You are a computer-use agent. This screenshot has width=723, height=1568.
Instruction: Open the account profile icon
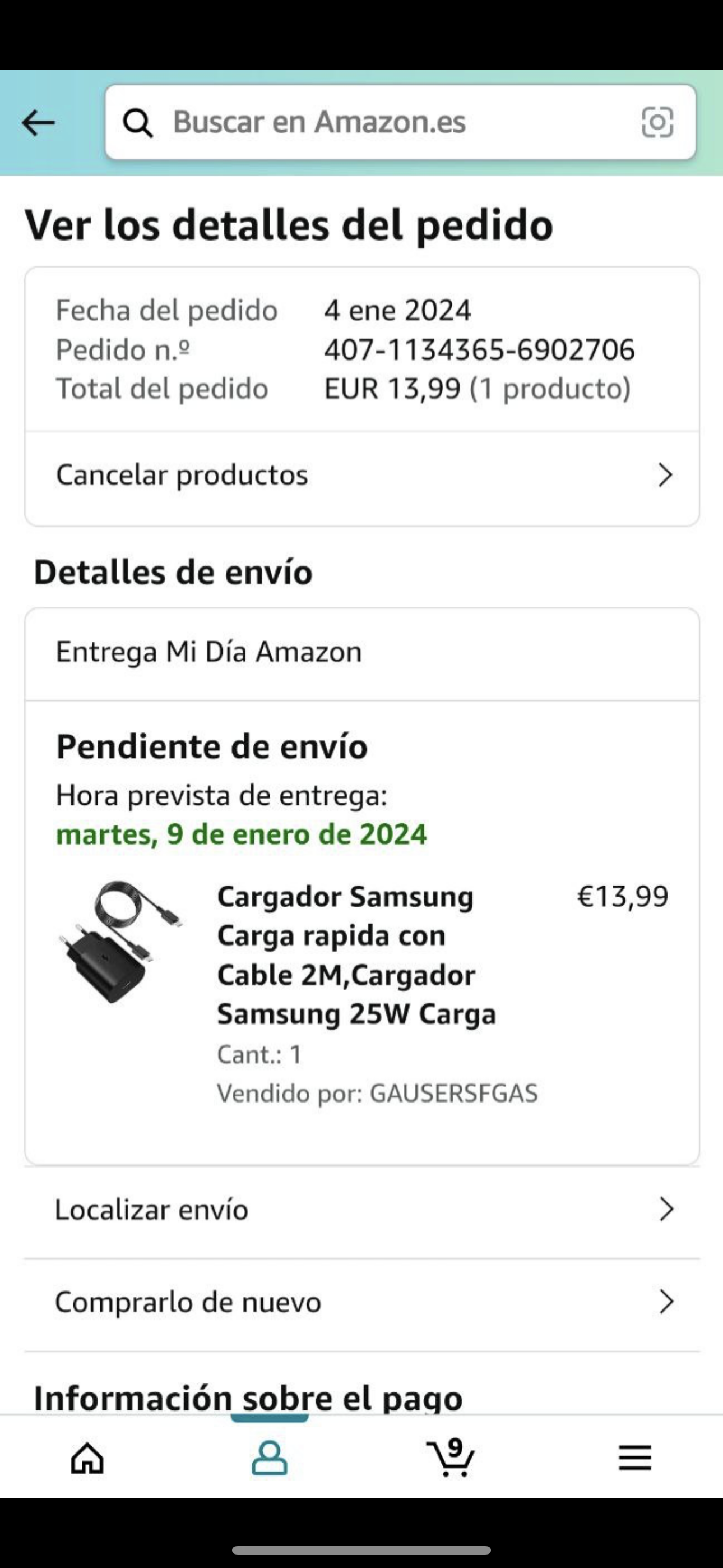point(270,1459)
